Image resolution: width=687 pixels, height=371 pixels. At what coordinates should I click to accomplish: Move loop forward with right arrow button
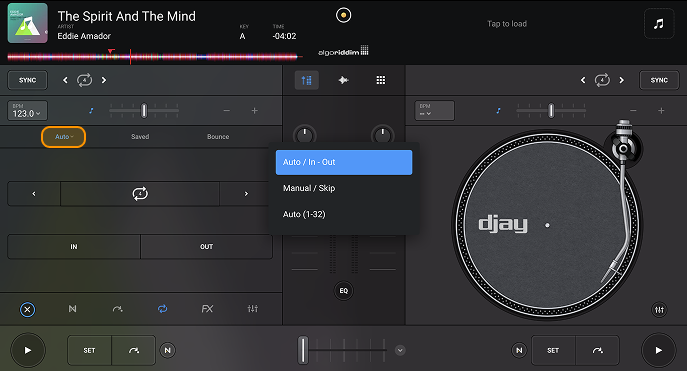click(x=246, y=194)
